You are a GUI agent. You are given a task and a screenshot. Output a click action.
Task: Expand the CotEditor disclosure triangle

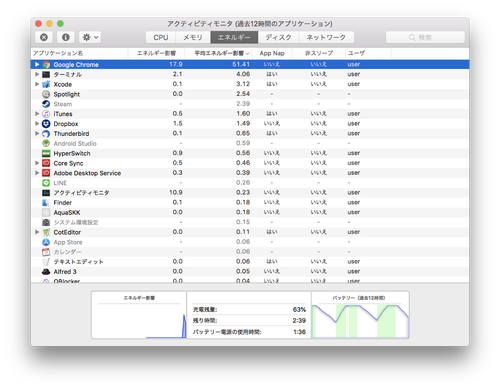[x=37, y=232]
